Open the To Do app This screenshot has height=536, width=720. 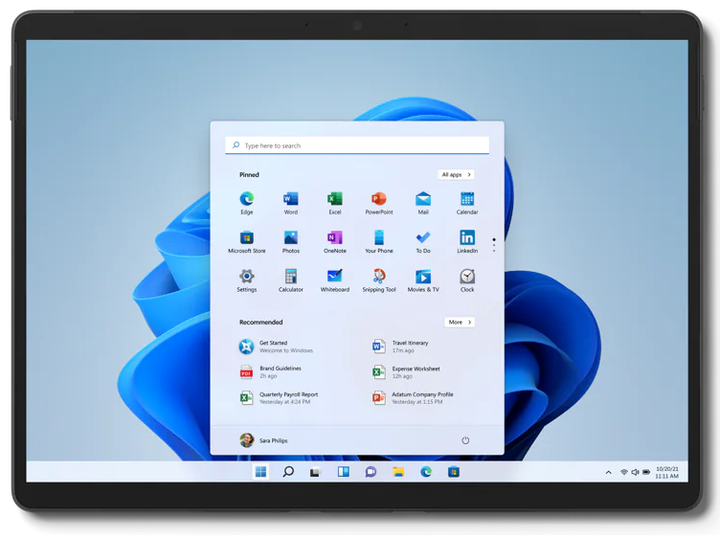[423, 242]
